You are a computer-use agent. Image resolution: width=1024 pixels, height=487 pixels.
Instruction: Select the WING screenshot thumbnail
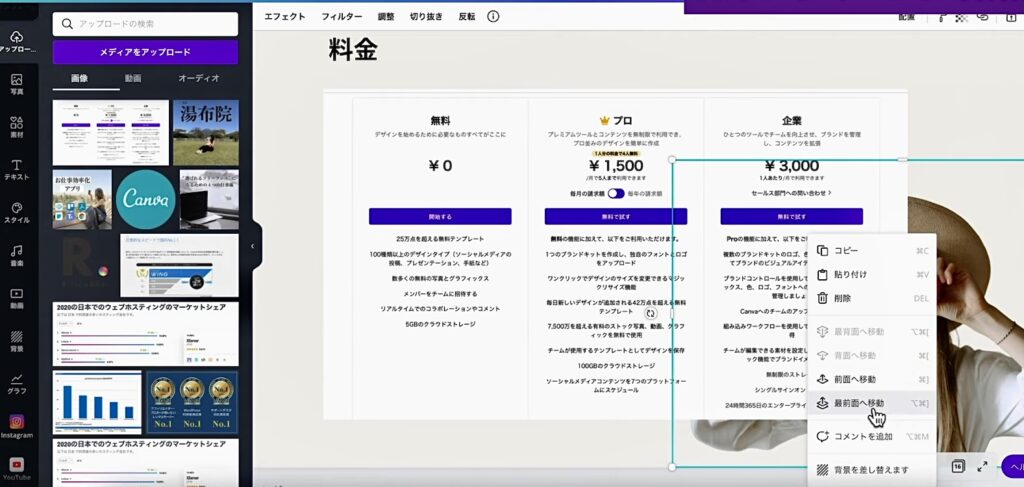click(x=180, y=265)
